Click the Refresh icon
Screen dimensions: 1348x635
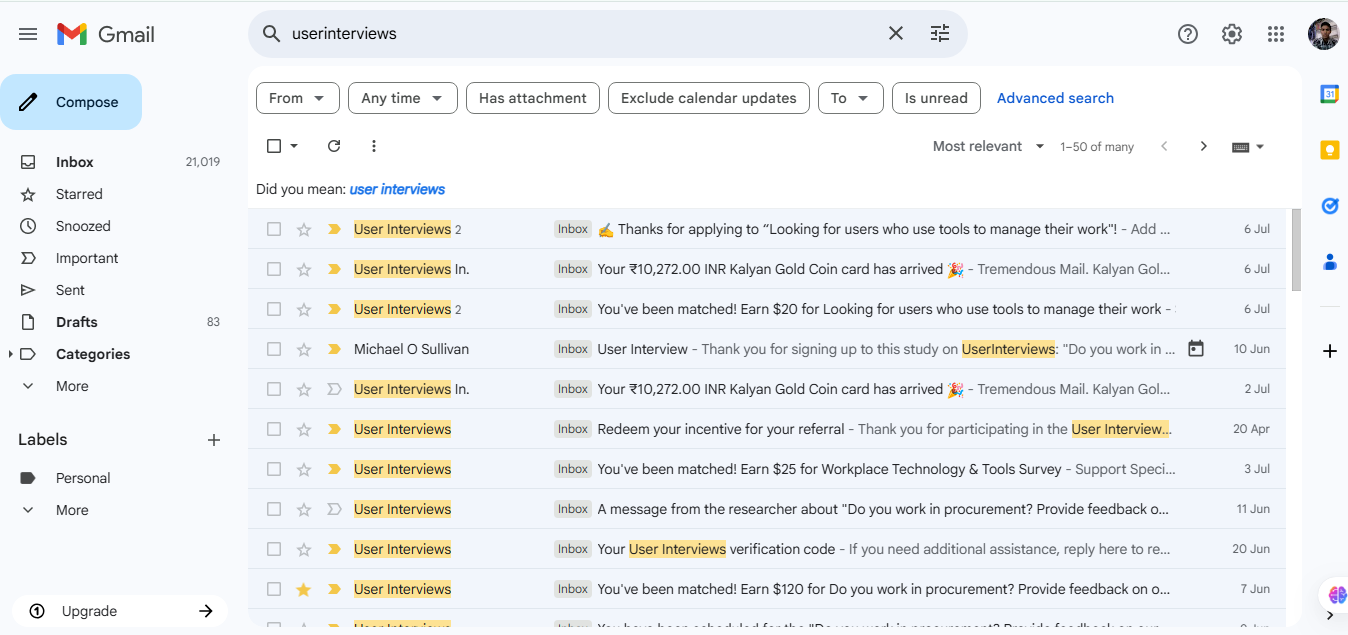click(x=334, y=146)
